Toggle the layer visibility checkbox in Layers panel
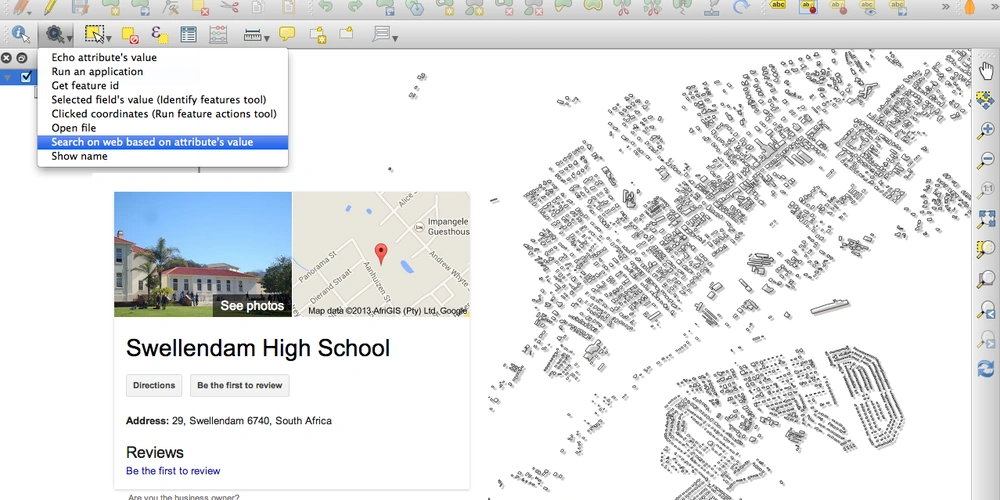 [x=26, y=77]
